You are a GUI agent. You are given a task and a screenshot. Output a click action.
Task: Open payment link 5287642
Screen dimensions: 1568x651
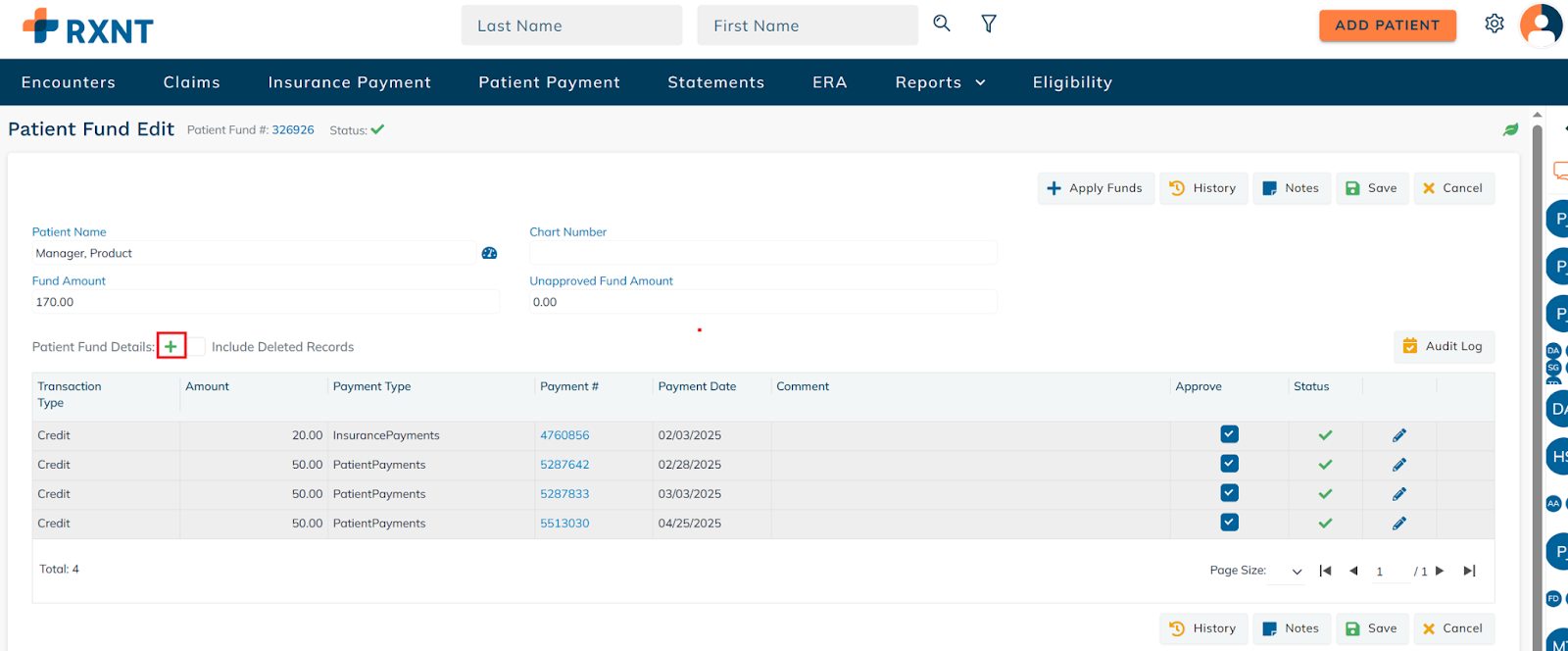pos(564,465)
